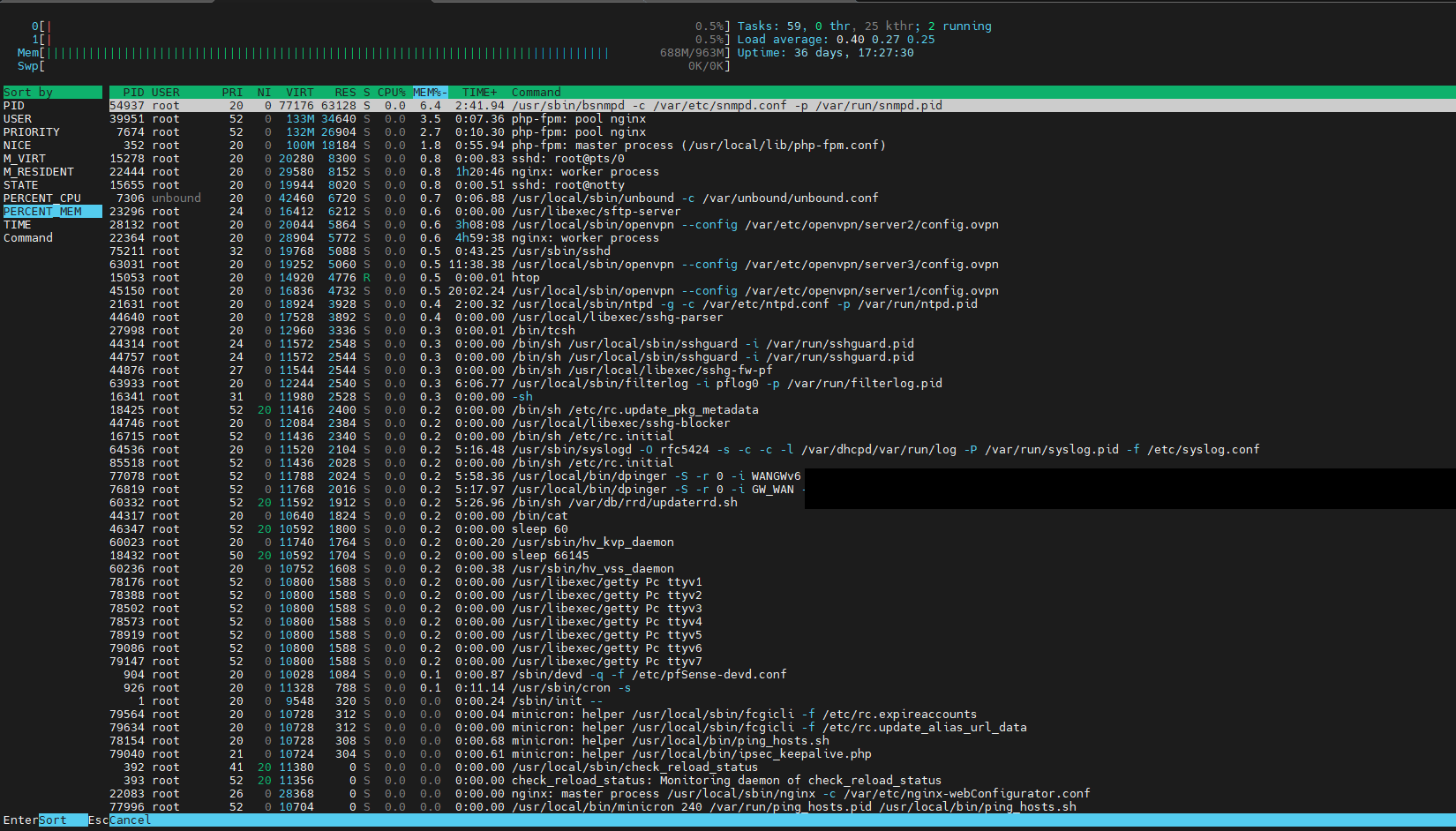Select sshd: root@pts/0 process row
The width and height of the screenshot is (1456, 831).
click(x=782, y=159)
